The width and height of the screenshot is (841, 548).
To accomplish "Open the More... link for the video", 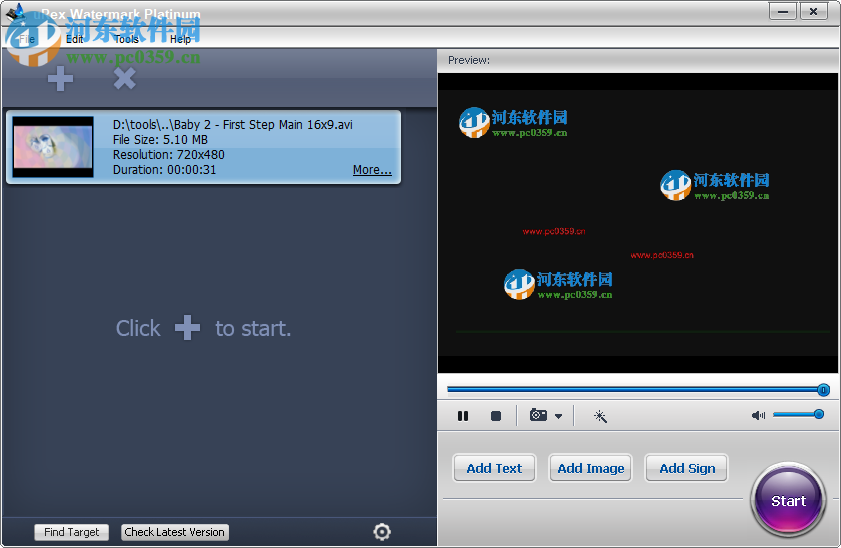I will (x=372, y=169).
